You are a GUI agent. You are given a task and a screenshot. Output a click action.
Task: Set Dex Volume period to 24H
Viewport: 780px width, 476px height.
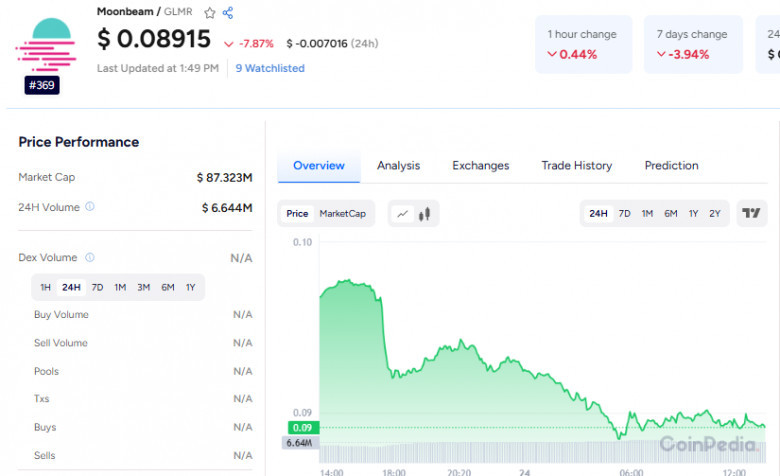tap(71, 287)
